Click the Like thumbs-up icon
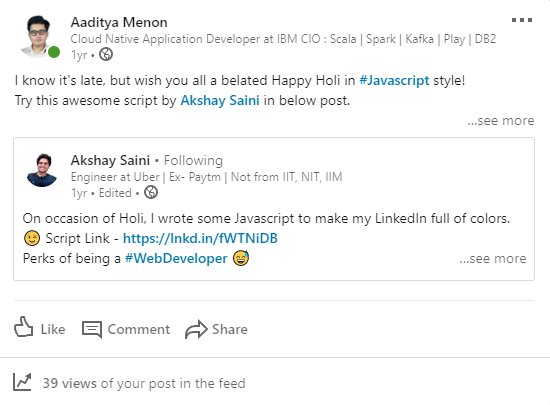Screen dimensions: 550x405 point(24,327)
